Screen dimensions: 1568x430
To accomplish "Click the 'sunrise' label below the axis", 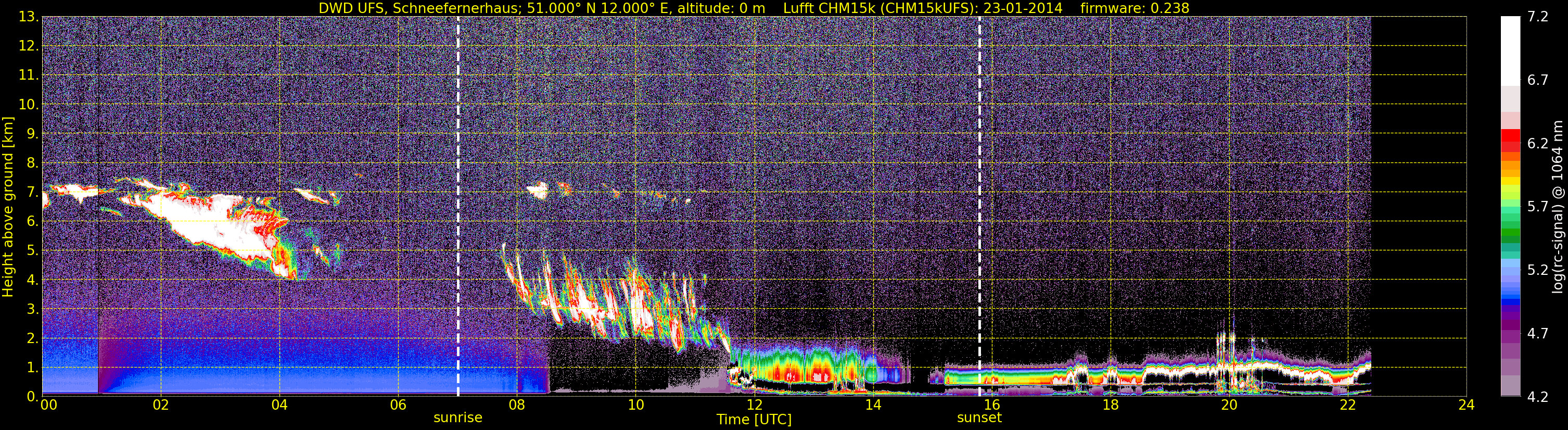I will (x=458, y=418).
